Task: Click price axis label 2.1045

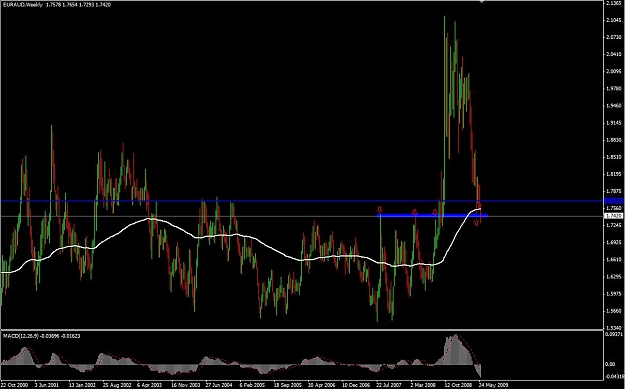Action: click(x=613, y=20)
